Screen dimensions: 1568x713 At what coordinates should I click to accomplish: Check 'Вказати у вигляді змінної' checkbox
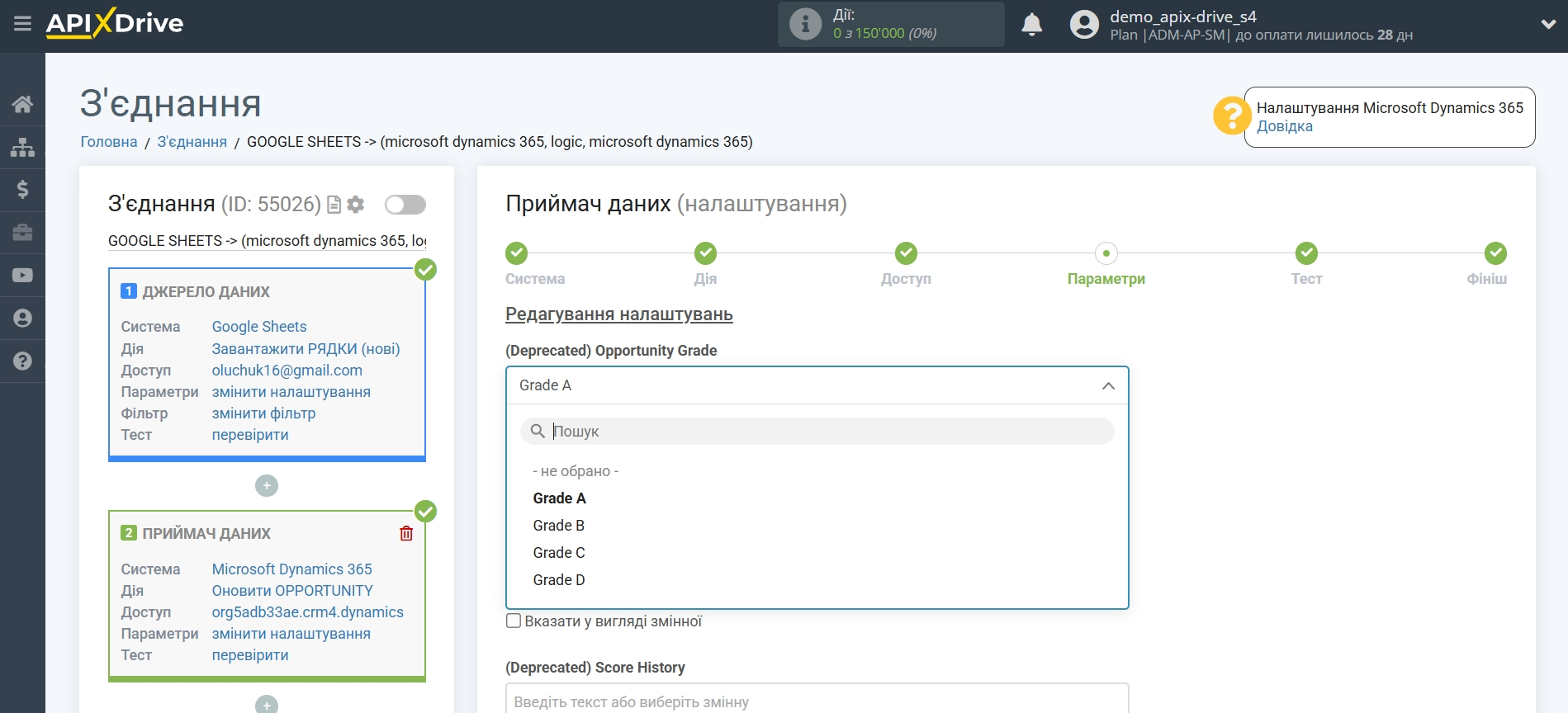(514, 621)
